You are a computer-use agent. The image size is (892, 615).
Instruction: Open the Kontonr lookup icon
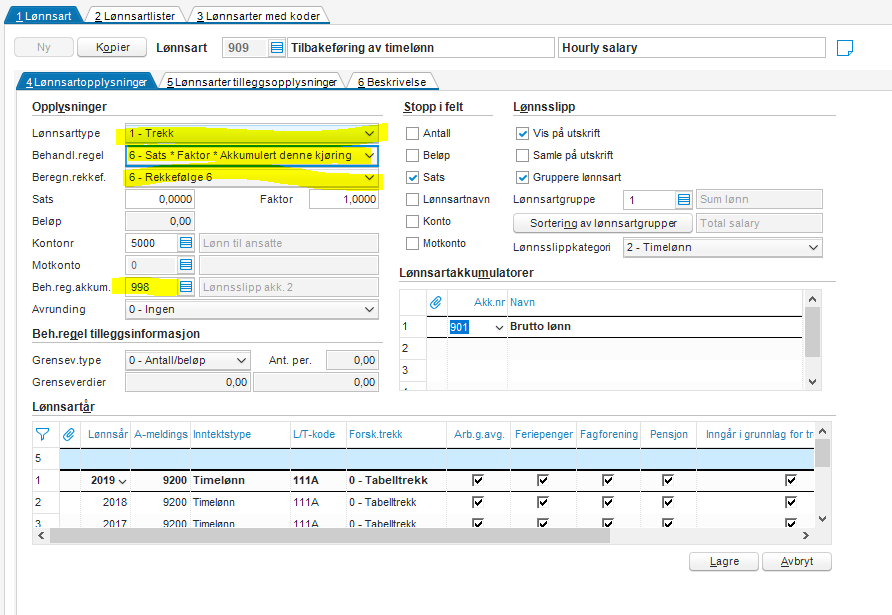186,243
